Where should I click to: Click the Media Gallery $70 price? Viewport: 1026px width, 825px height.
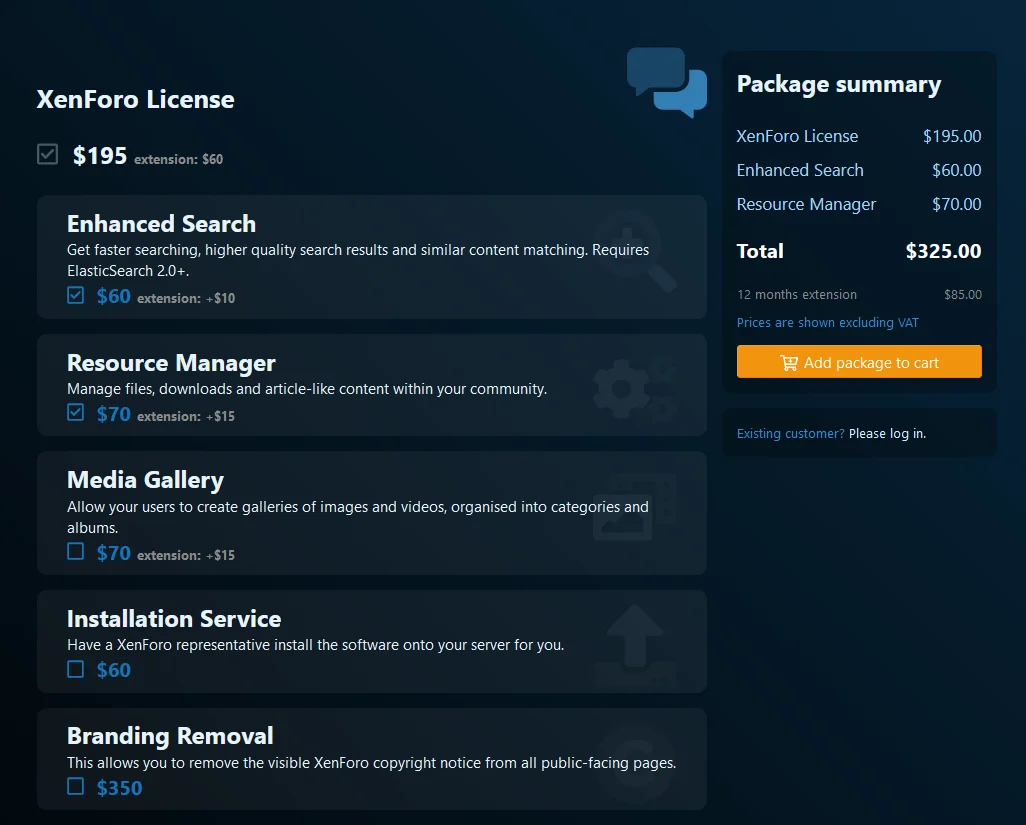coord(114,553)
